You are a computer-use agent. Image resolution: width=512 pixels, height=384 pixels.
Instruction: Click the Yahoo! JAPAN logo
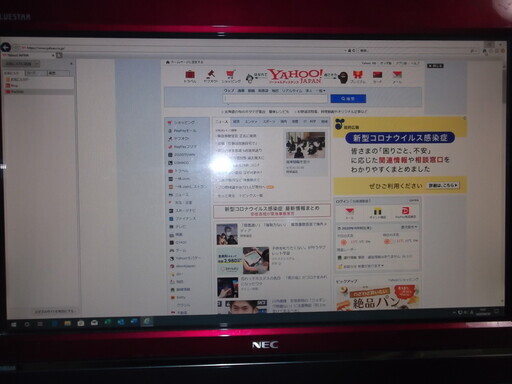[295, 76]
